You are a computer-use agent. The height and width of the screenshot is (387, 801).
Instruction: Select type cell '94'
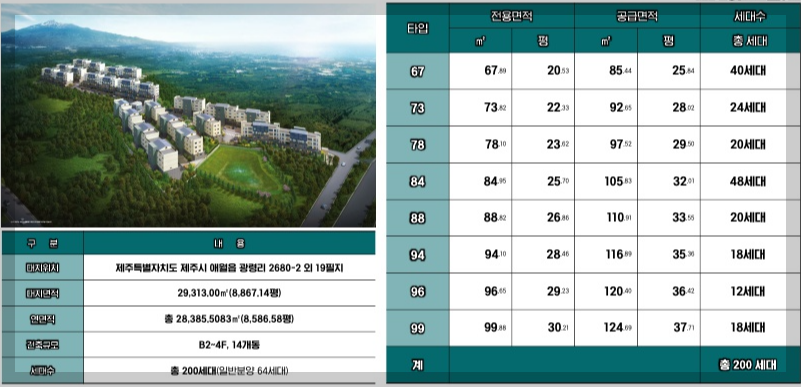click(x=417, y=255)
